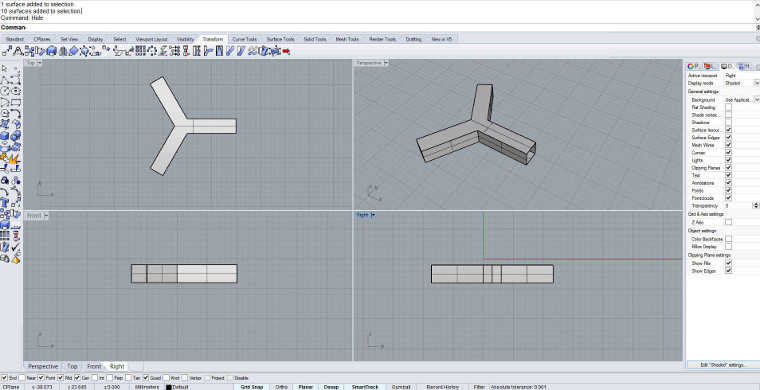Open the Properties panel tab icon

693,66
